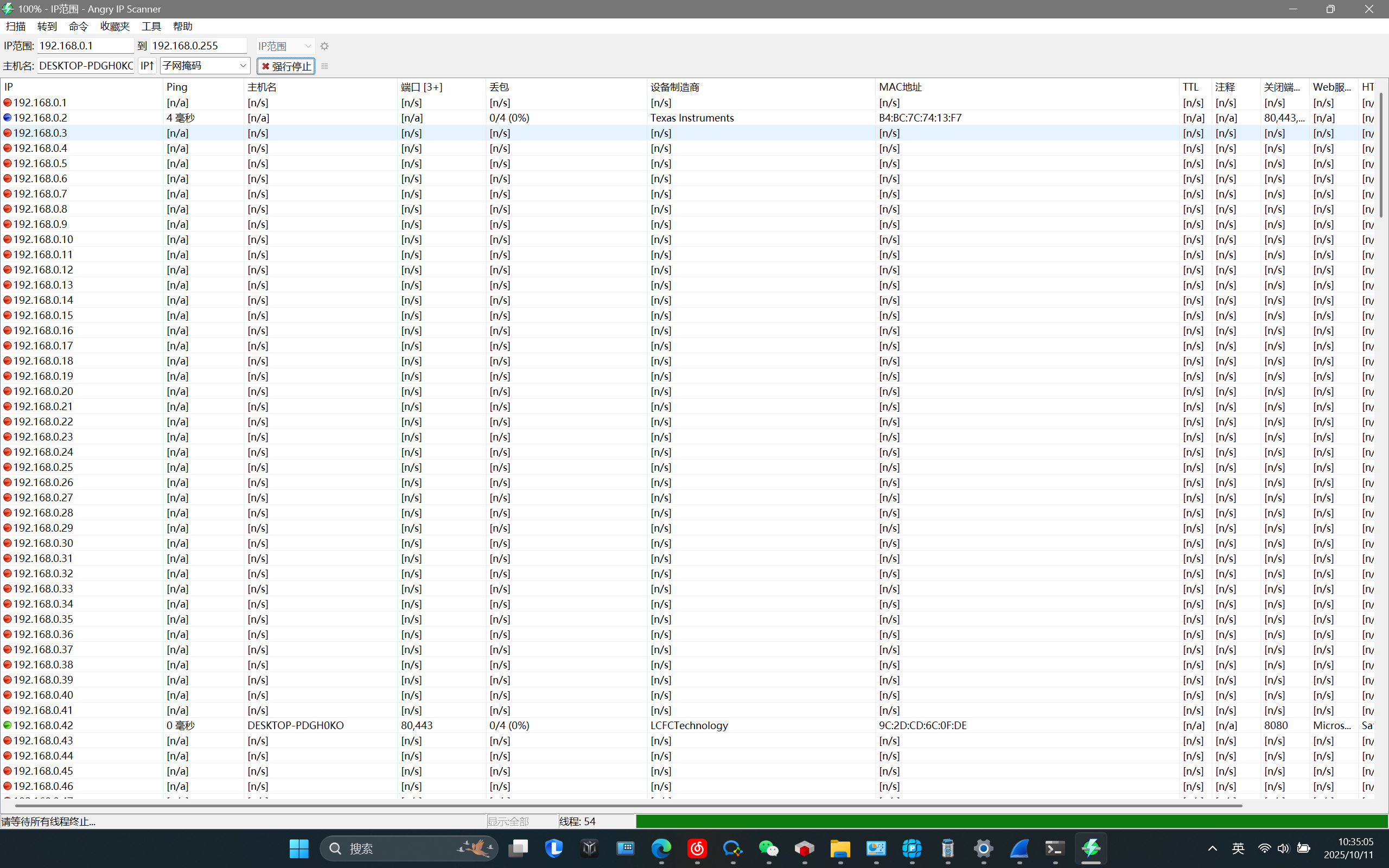This screenshot has width=1389, height=868.
Task: Open the round blue P app in taskbar
Action: pos(912,848)
